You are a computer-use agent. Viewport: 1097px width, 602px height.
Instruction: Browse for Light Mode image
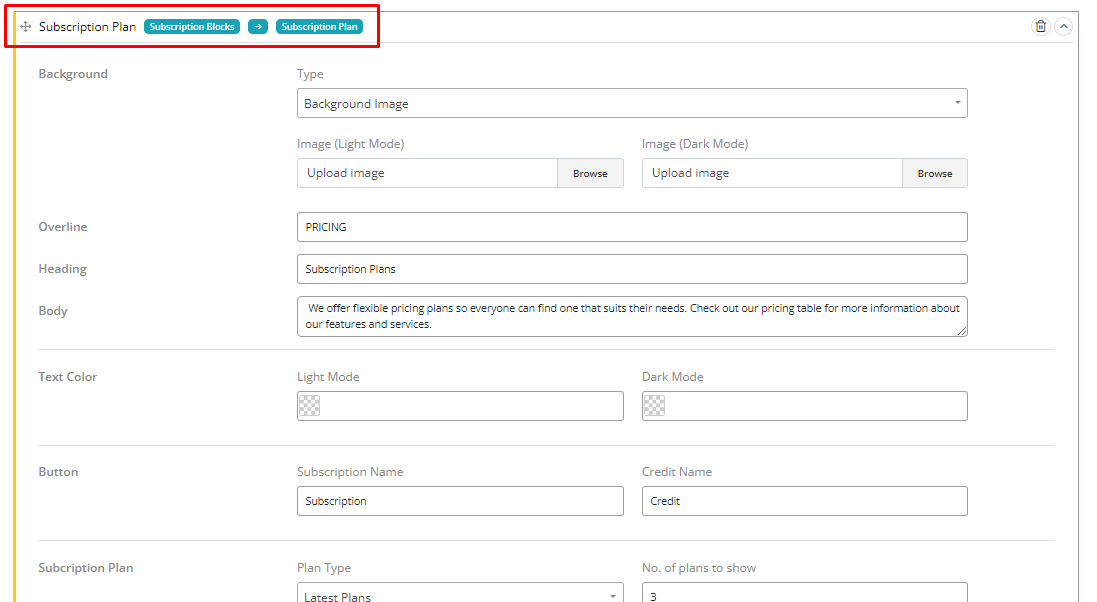(x=589, y=173)
